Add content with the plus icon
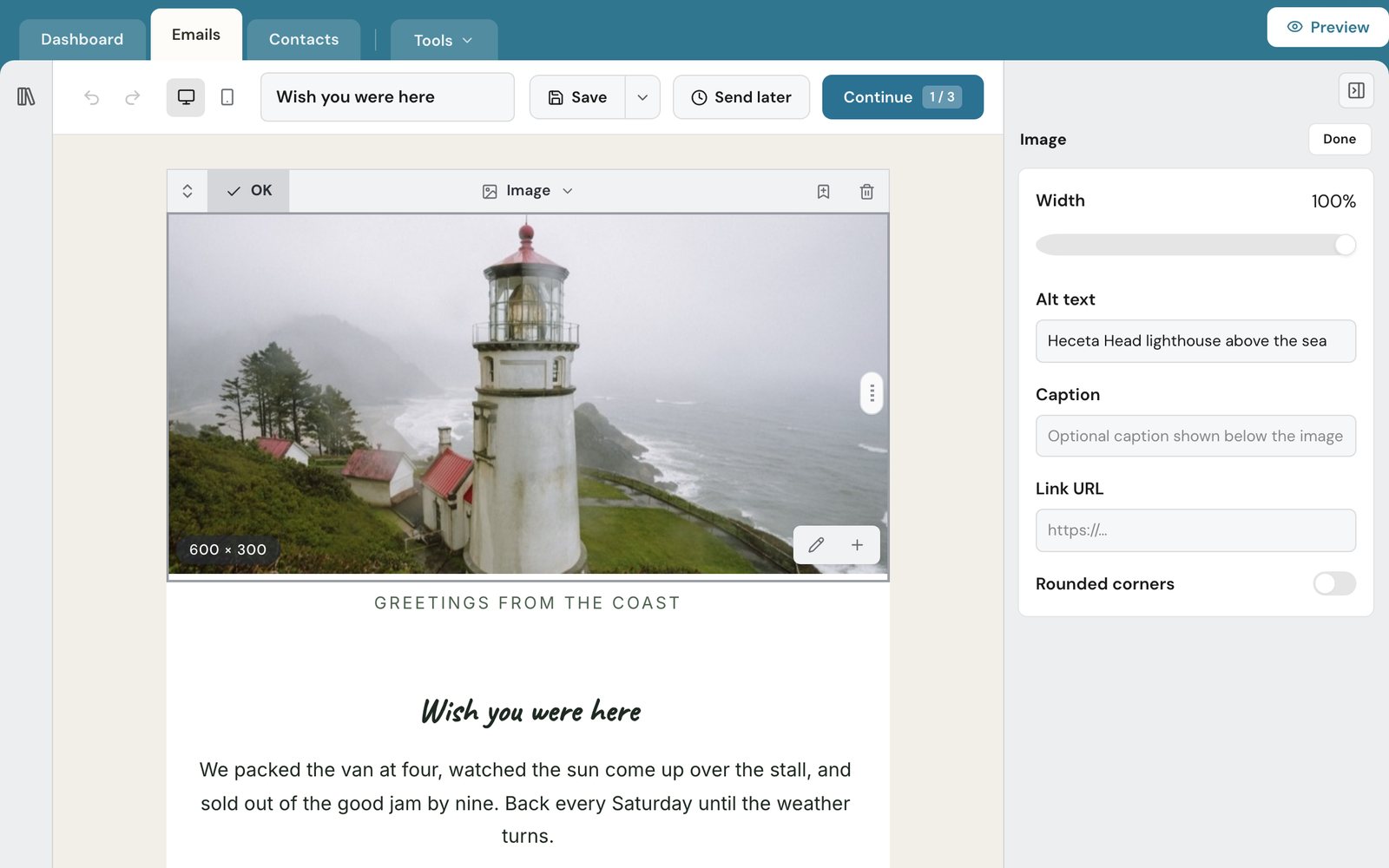Viewport: 1389px width, 868px height. [857, 545]
